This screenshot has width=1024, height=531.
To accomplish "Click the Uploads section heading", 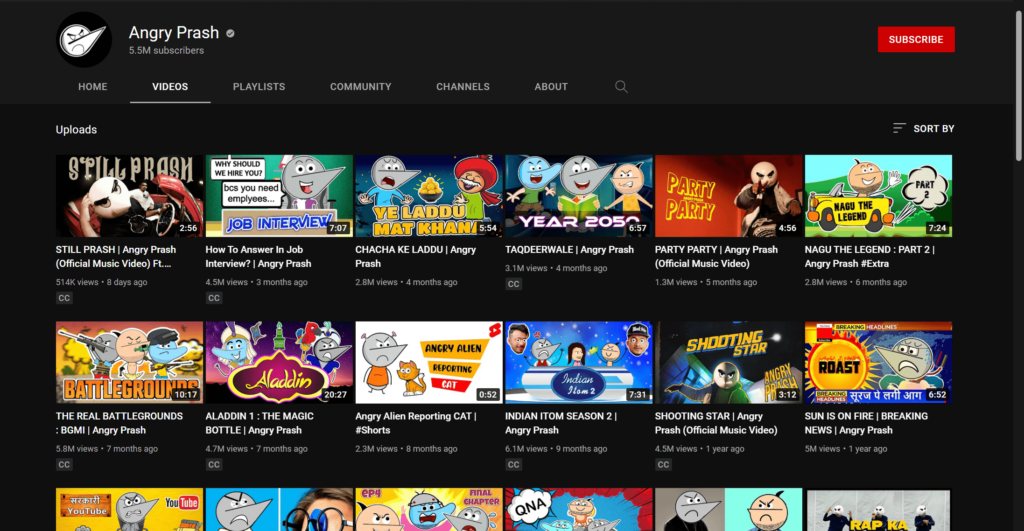I will (76, 129).
